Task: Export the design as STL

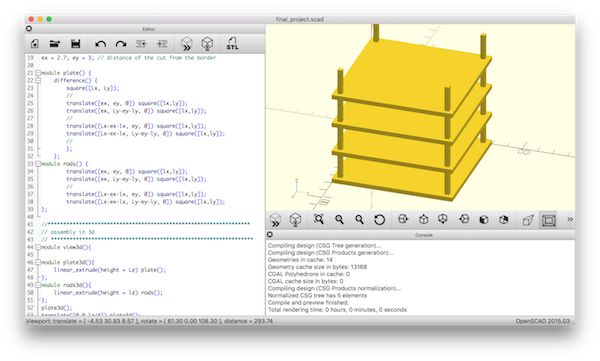Action: click(232, 44)
